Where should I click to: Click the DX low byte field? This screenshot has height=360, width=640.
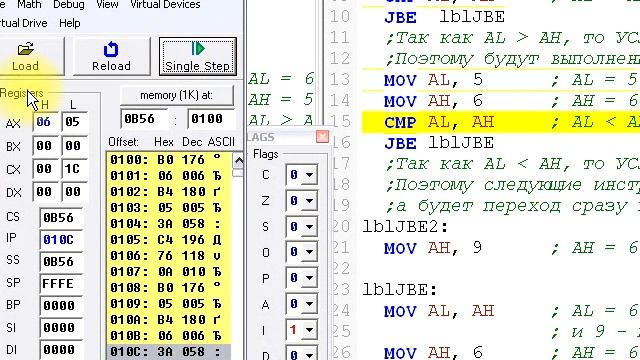(74, 192)
